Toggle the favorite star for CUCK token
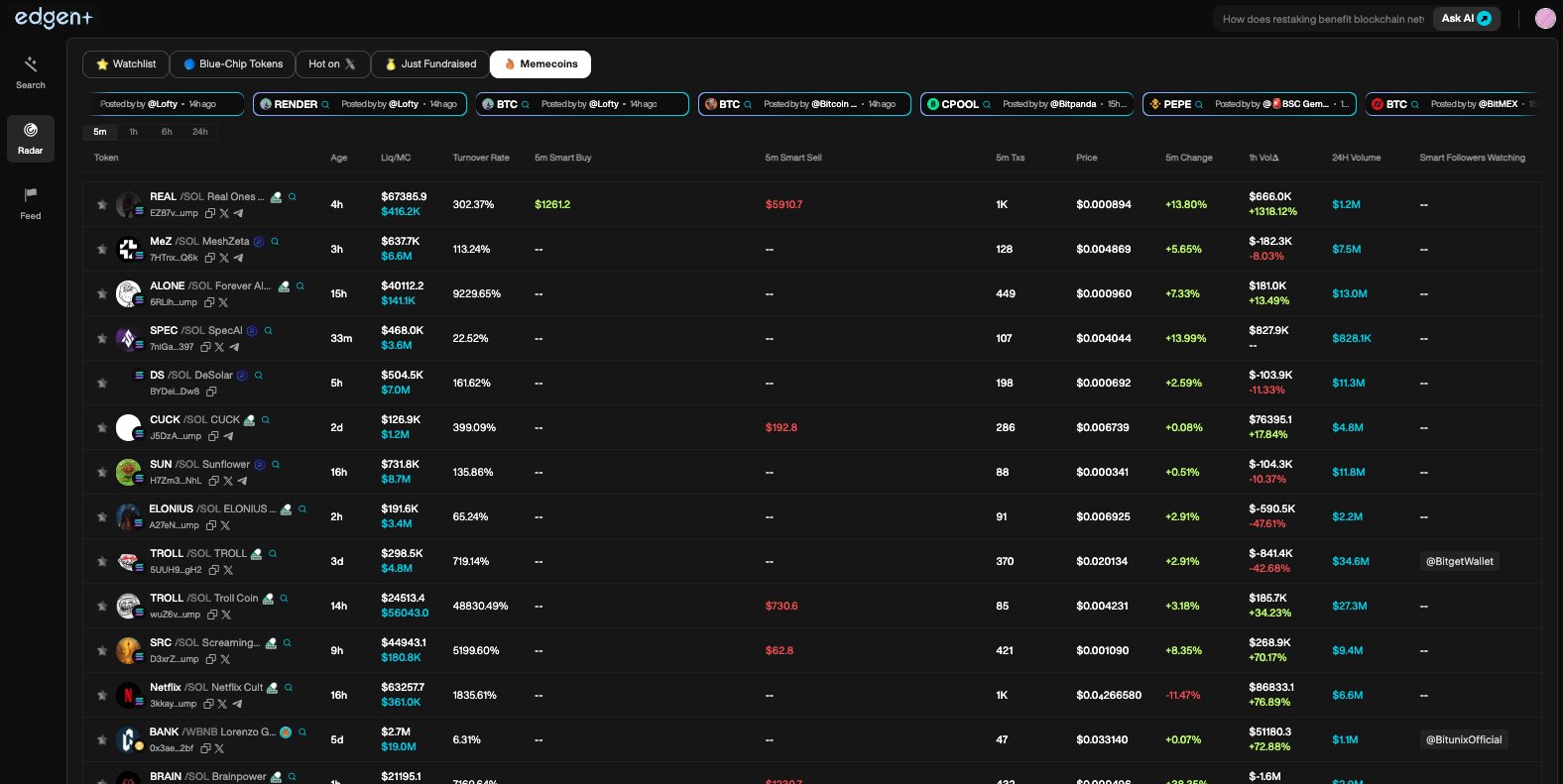 102,428
